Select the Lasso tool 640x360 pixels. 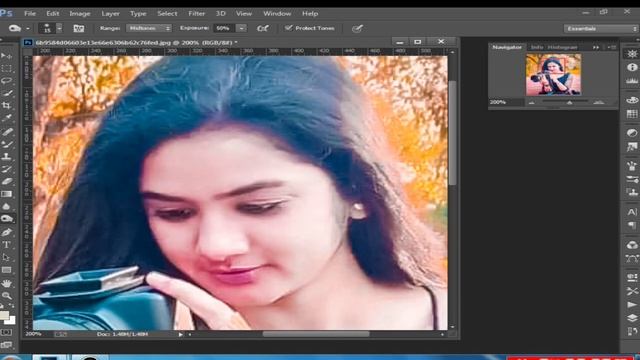[x=6, y=80]
